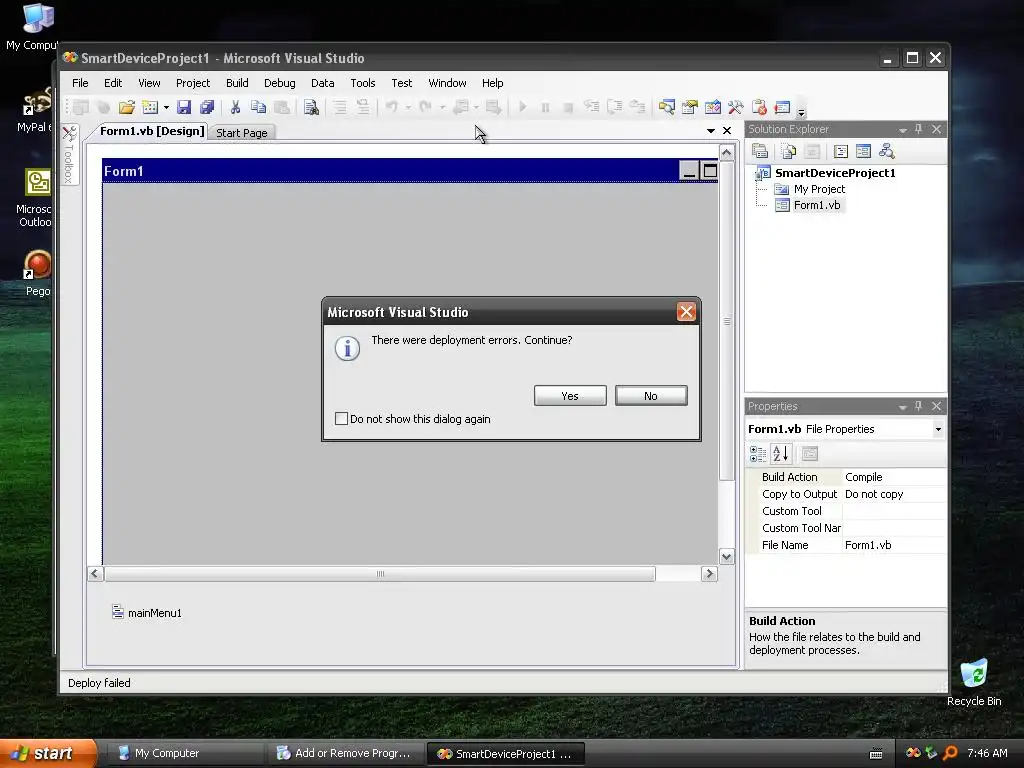Open Solution Explorer window position dropdown
The image size is (1024, 768).
[x=903, y=130]
